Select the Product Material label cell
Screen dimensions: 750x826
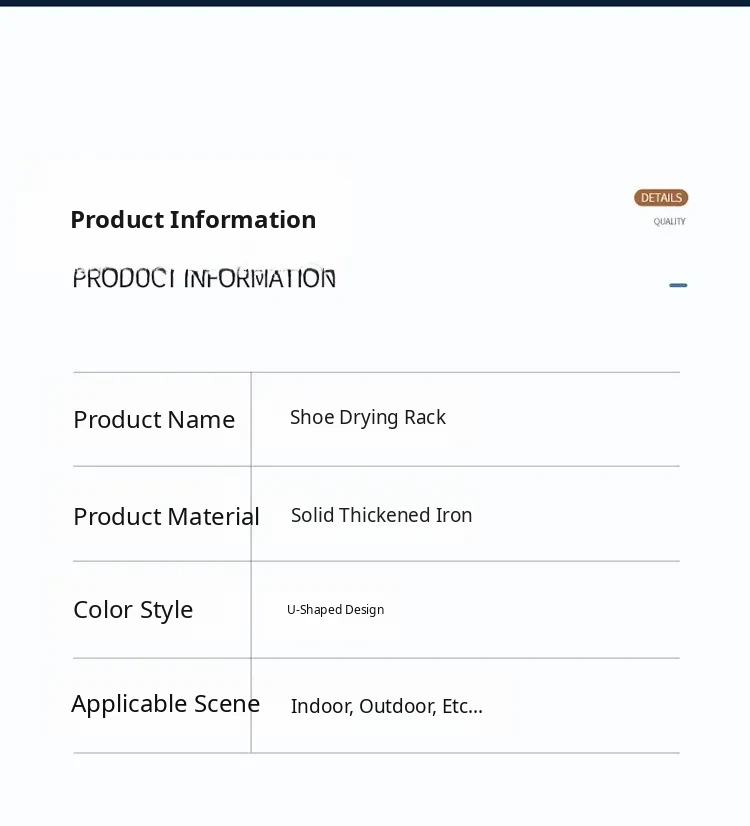click(x=166, y=517)
